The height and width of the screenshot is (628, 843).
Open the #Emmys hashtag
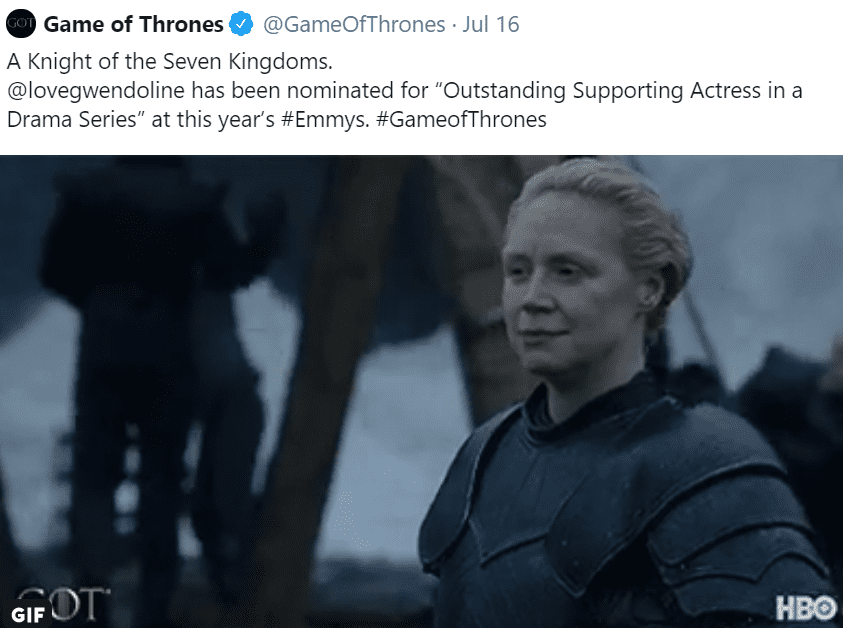[325, 119]
